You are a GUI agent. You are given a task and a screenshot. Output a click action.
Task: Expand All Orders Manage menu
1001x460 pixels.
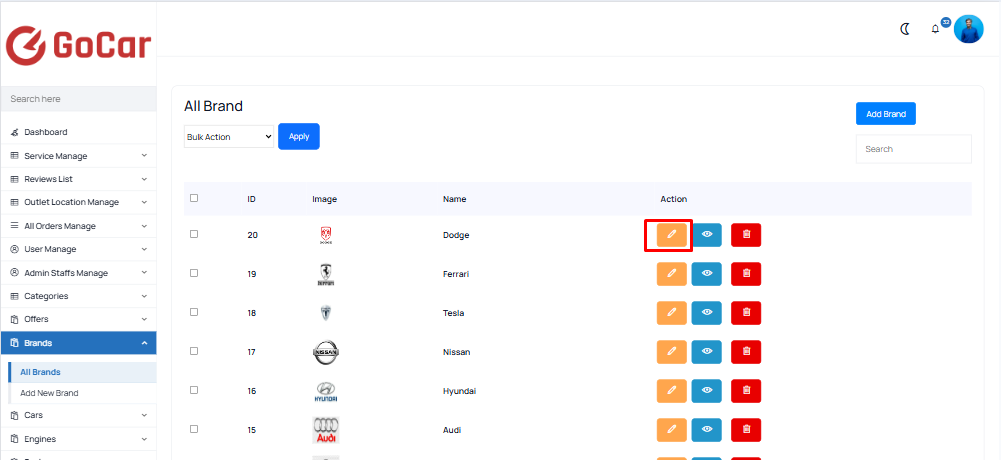(79, 226)
